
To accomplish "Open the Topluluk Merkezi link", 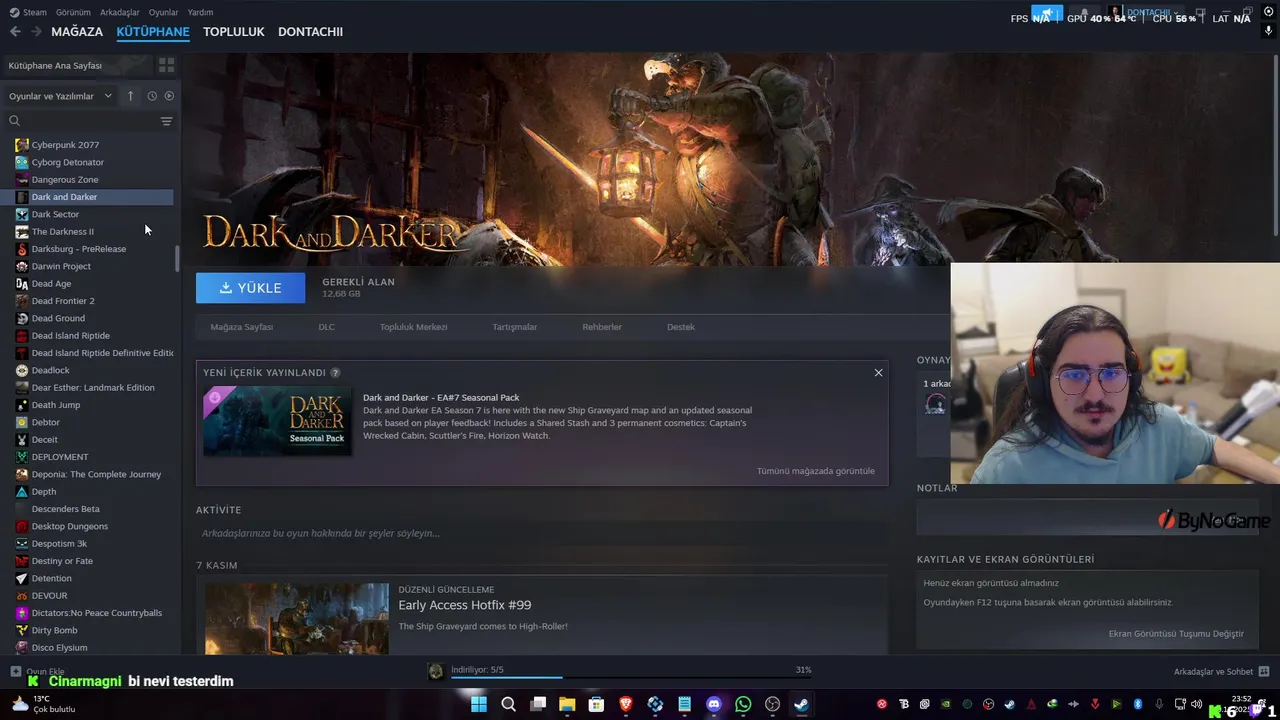I will (413, 327).
